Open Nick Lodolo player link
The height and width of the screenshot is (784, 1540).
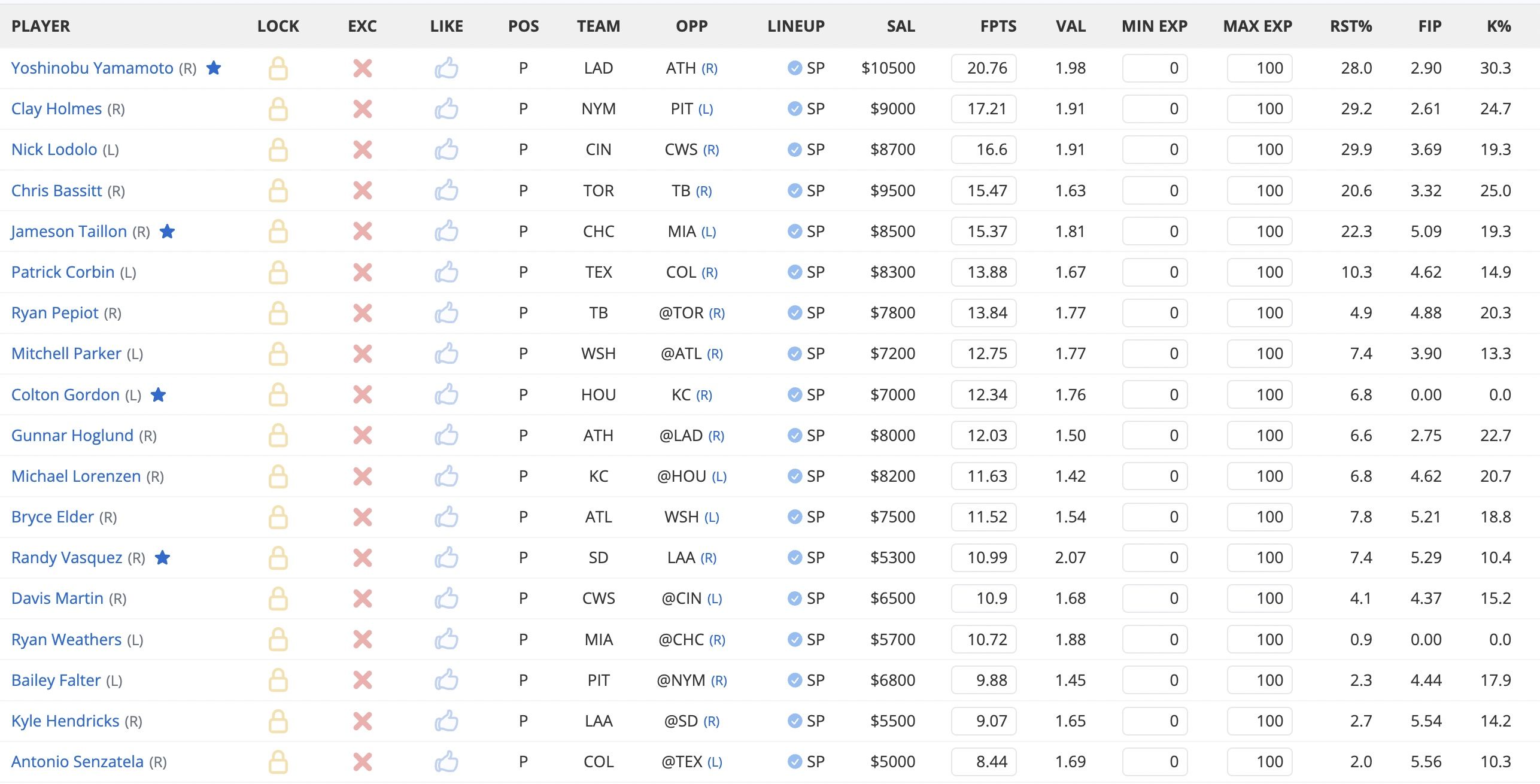[54, 150]
